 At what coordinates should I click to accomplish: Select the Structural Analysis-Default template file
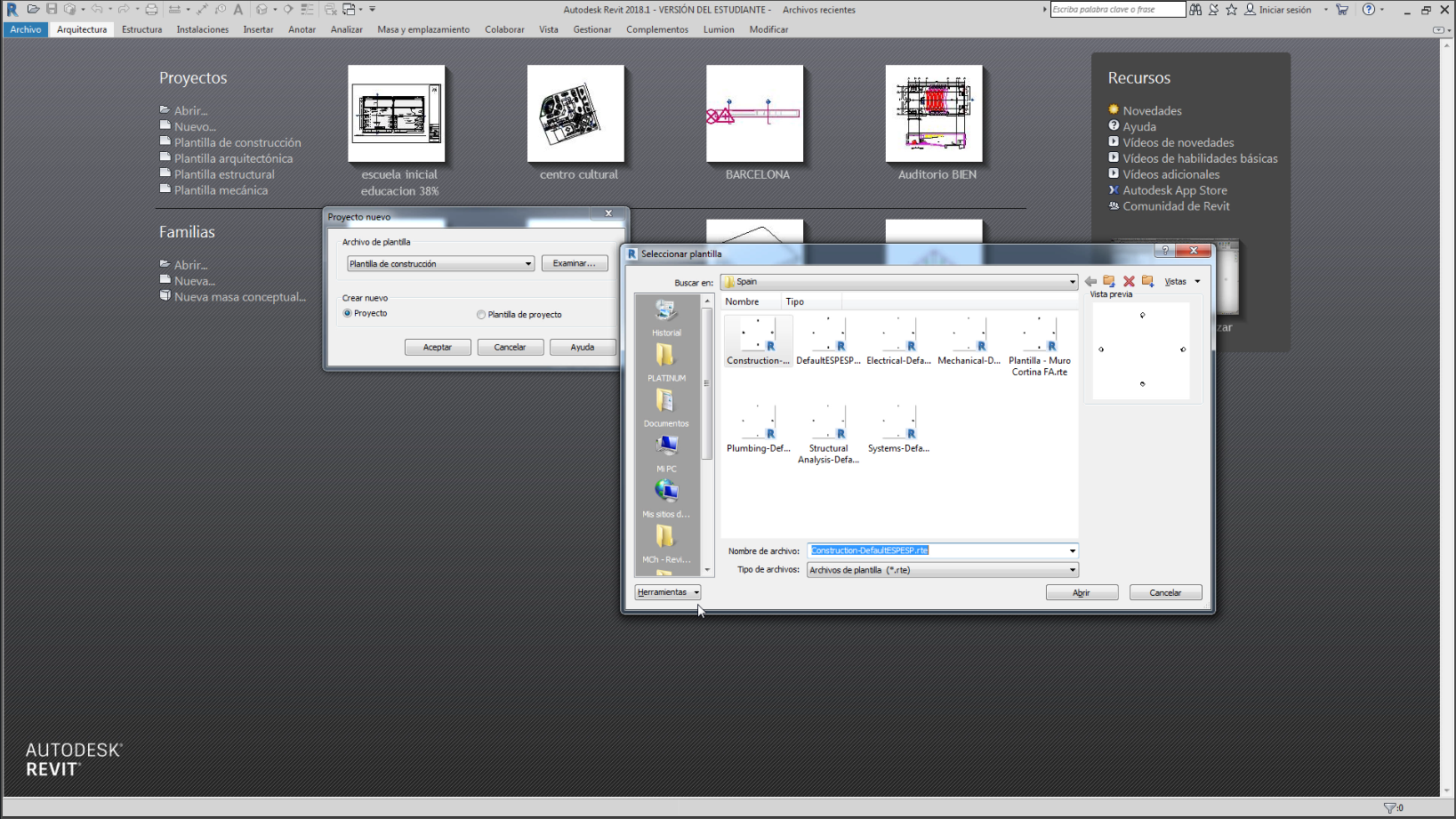(828, 433)
